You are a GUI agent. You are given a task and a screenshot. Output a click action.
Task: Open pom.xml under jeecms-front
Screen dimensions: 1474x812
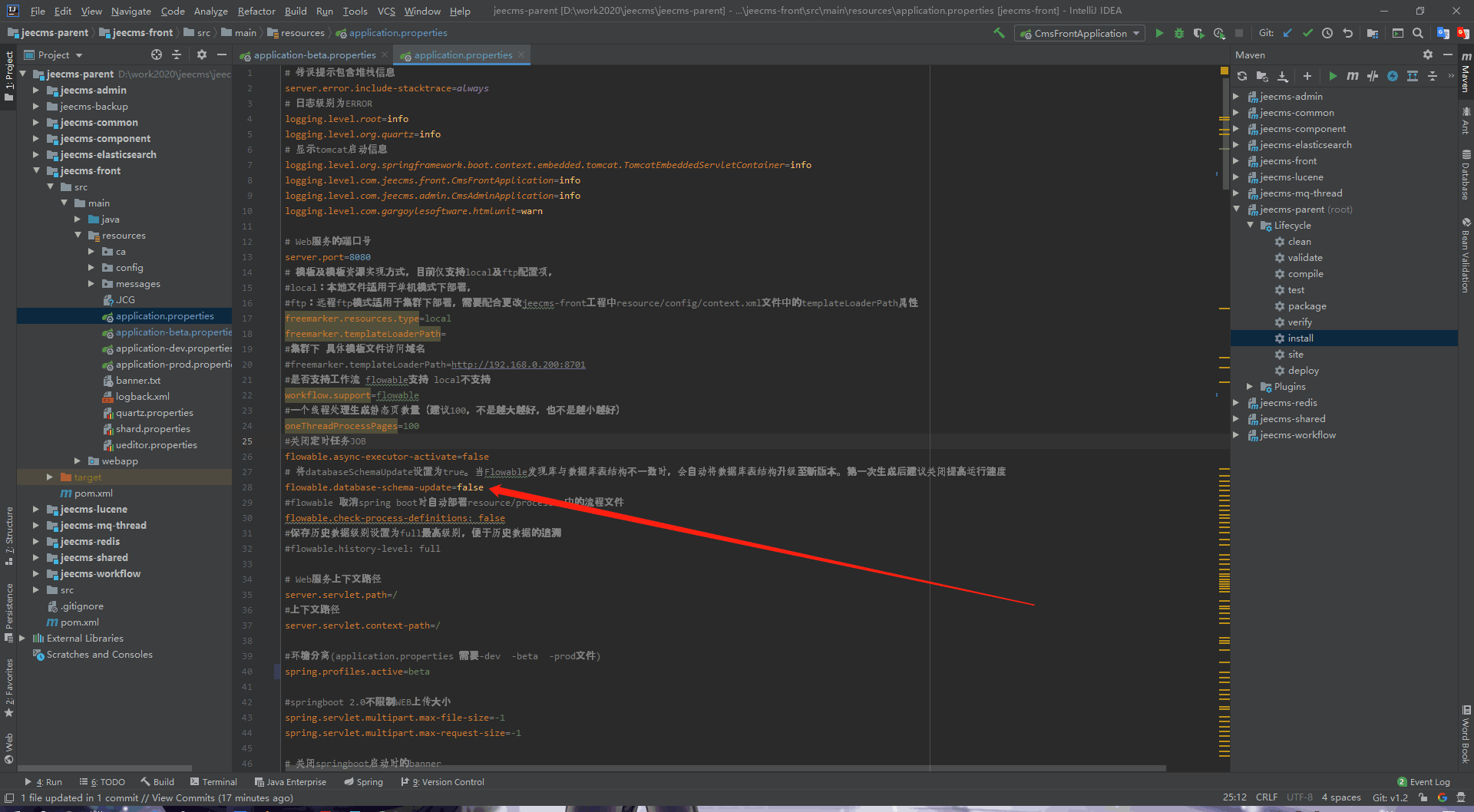93,493
